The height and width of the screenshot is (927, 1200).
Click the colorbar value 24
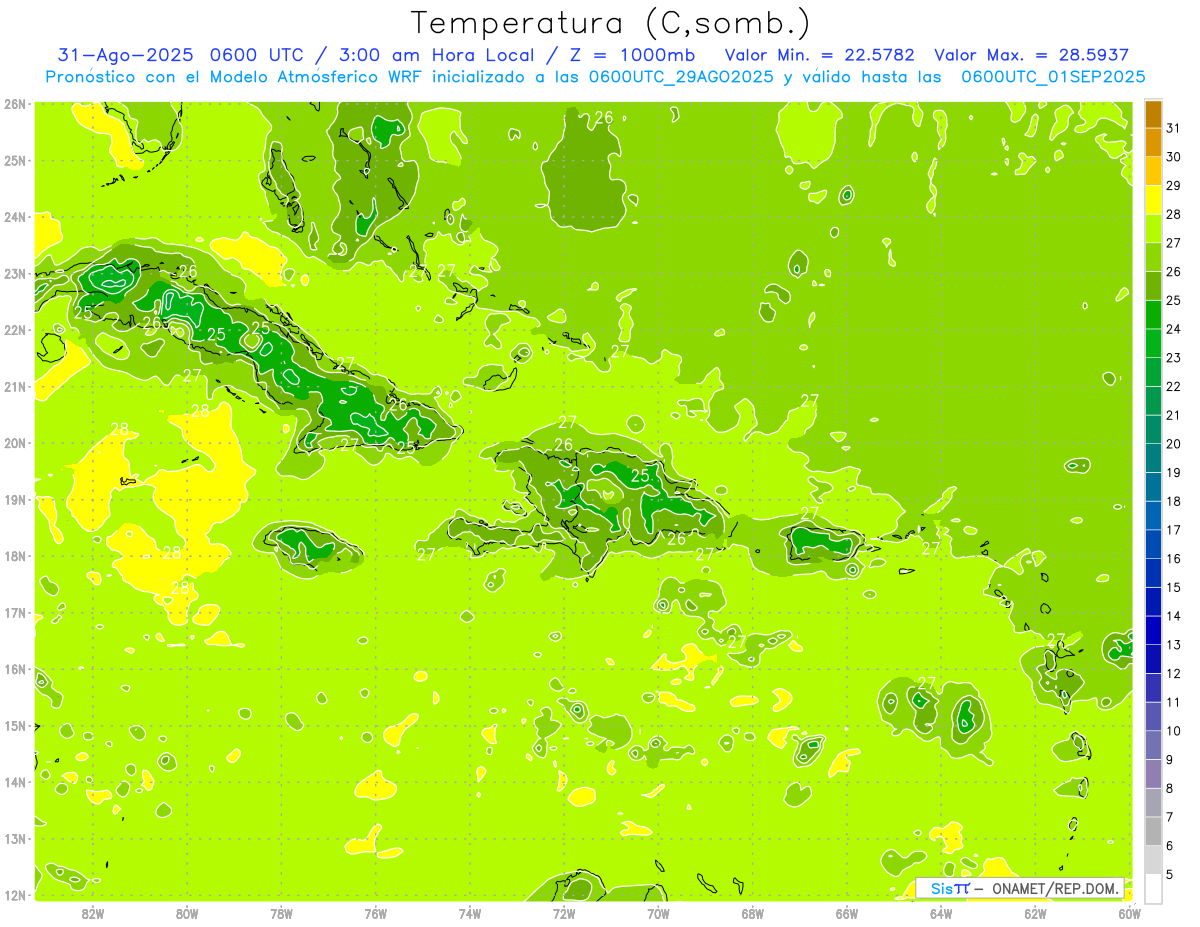pos(1173,328)
